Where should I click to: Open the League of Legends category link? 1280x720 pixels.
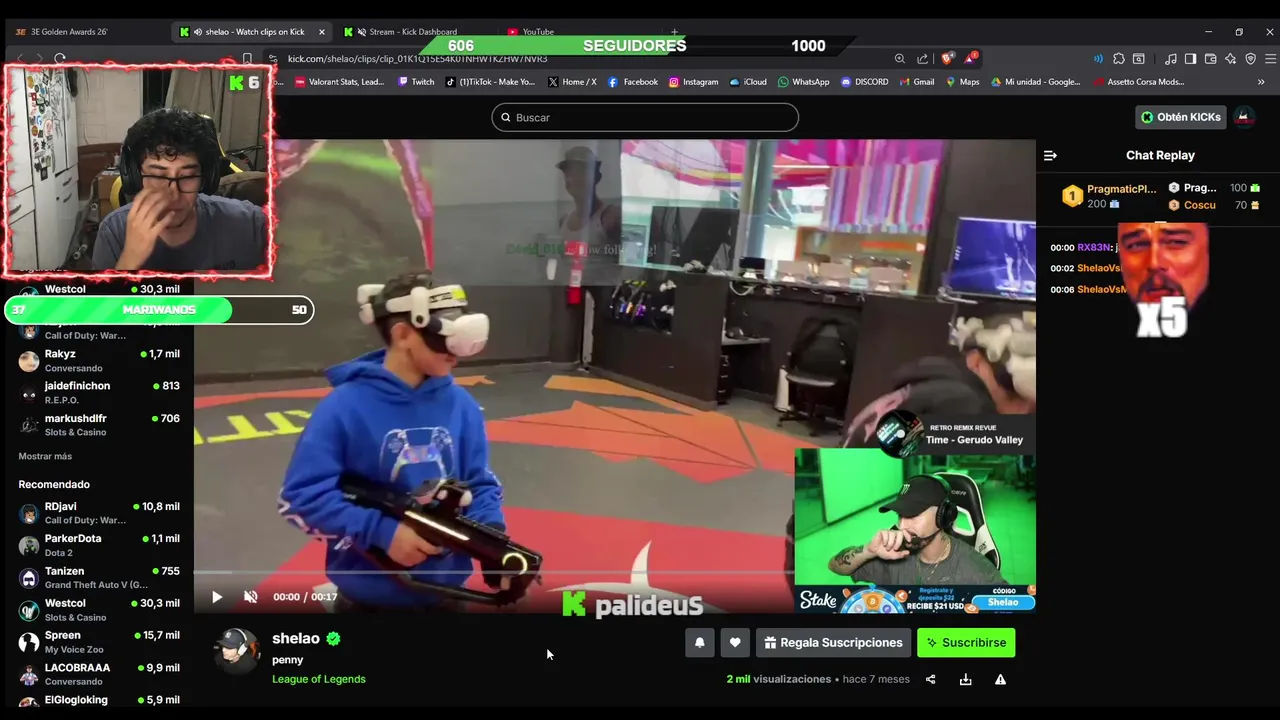click(319, 679)
